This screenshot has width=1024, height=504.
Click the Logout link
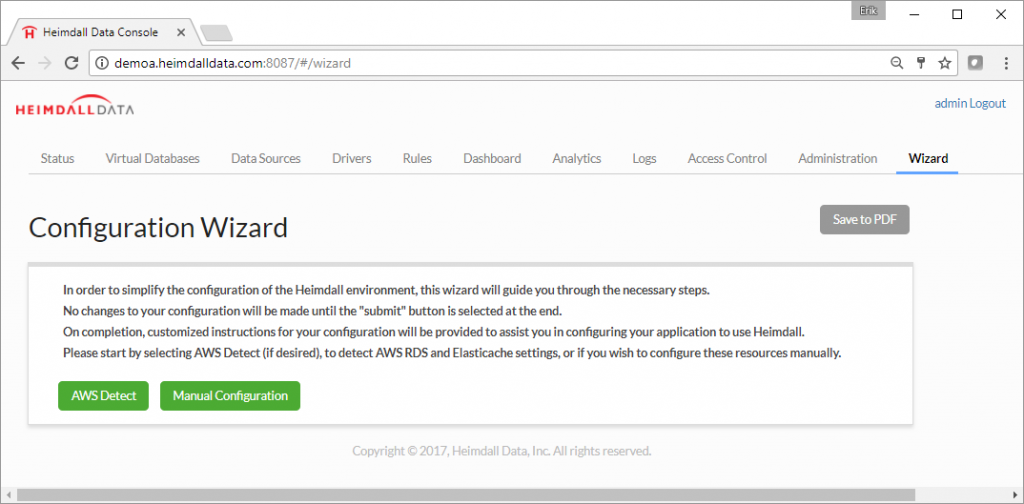click(x=988, y=103)
